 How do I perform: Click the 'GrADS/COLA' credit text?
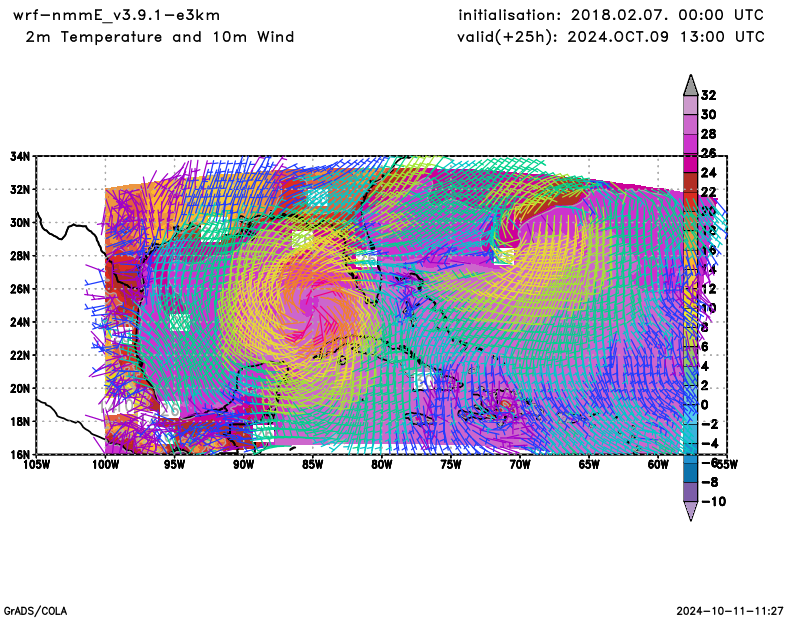point(35,611)
